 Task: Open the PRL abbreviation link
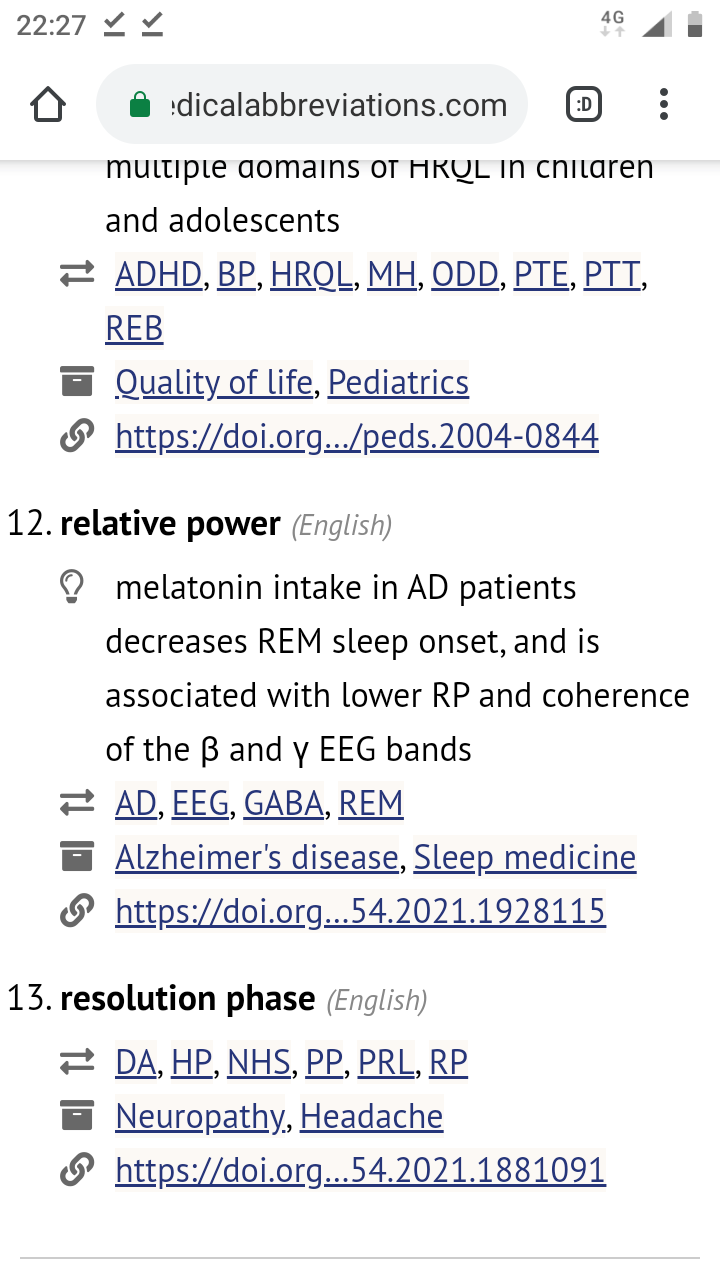pyautogui.click(x=386, y=1062)
